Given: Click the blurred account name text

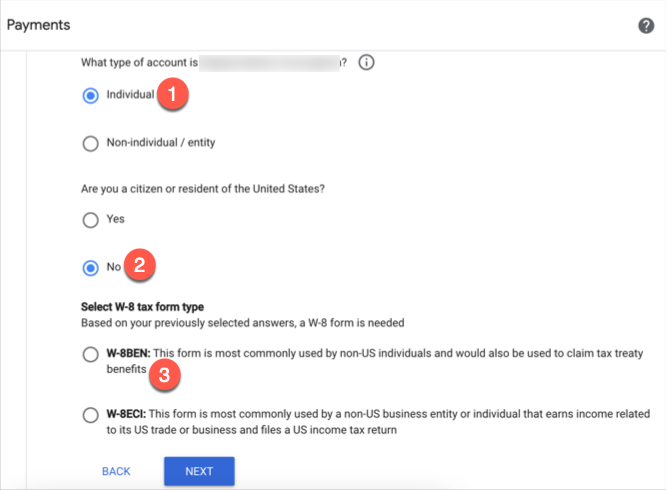Looking at the screenshot, I should [x=270, y=63].
